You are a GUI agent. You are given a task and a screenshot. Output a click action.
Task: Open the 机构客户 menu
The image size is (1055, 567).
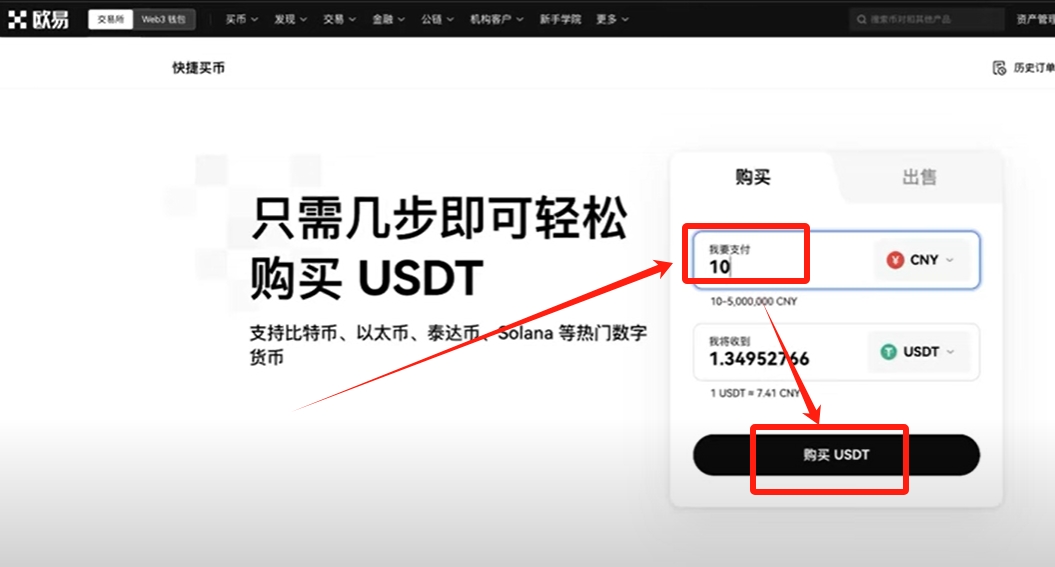coord(497,20)
